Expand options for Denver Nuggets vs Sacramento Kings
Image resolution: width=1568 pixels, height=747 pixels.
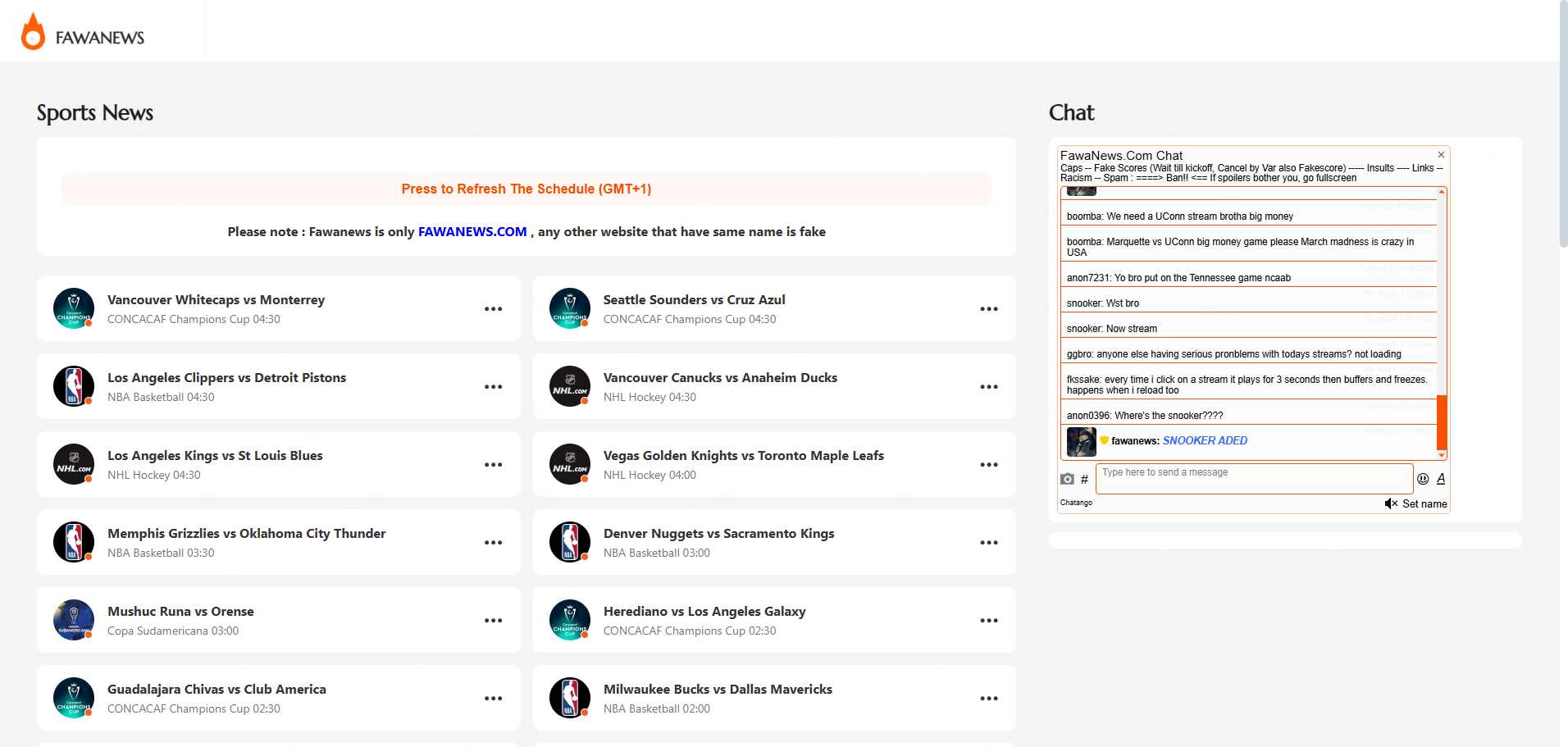(x=988, y=543)
